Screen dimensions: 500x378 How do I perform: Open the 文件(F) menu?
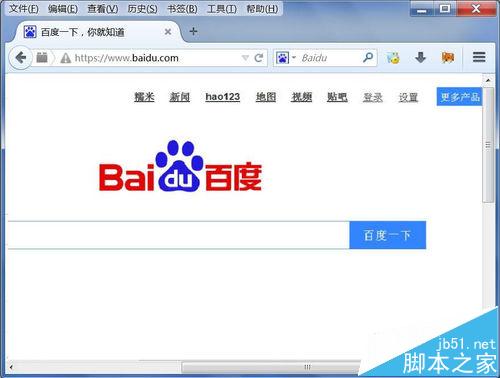[x=24, y=9]
